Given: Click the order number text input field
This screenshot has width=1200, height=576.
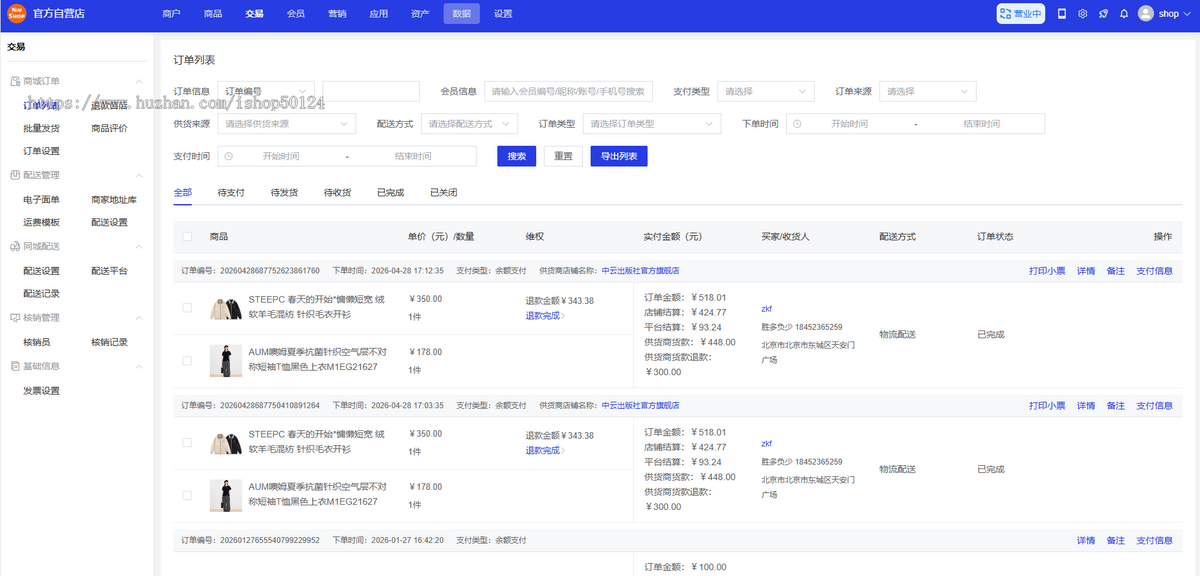Looking at the screenshot, I should point(371,91).
